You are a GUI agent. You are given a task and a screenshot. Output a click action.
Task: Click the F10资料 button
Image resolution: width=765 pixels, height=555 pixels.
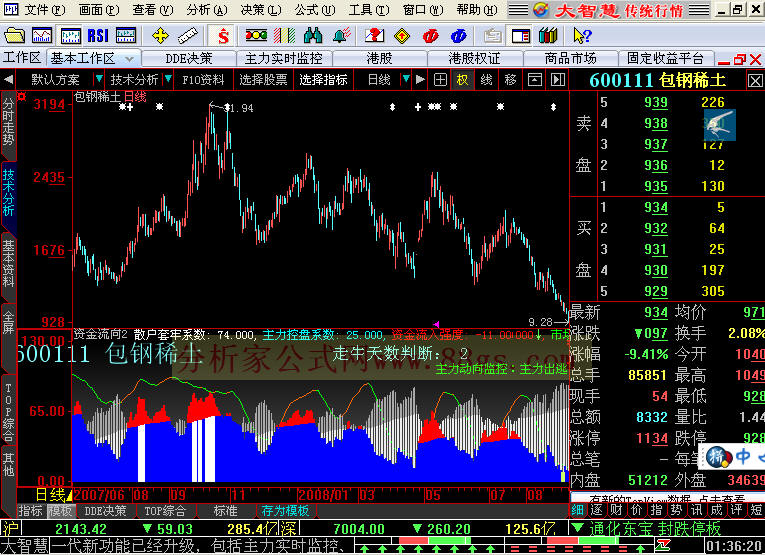tap(203, 79)
